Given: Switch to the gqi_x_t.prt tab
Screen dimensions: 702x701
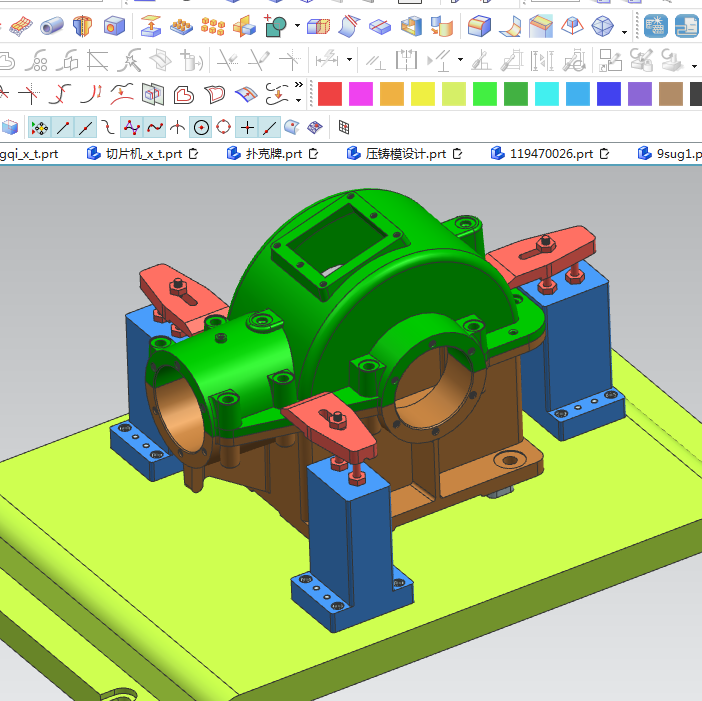Looking at the screenshot, I should 29,154.
